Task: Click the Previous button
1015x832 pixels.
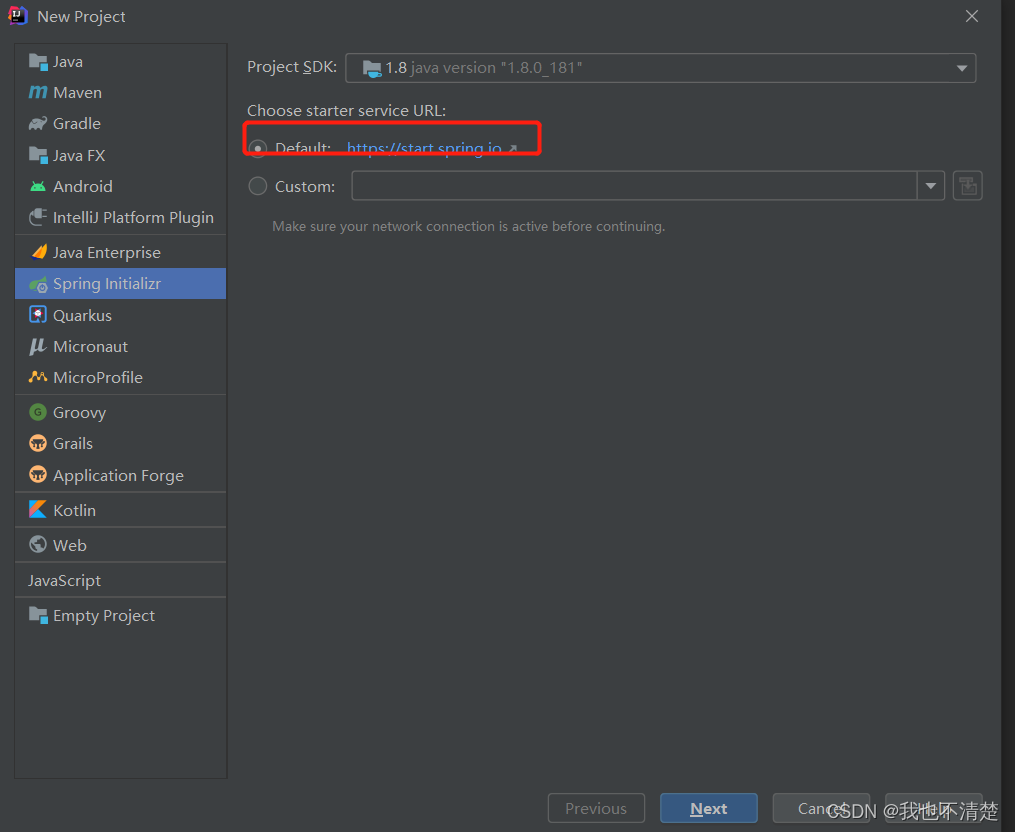Action: coord(596,808)
